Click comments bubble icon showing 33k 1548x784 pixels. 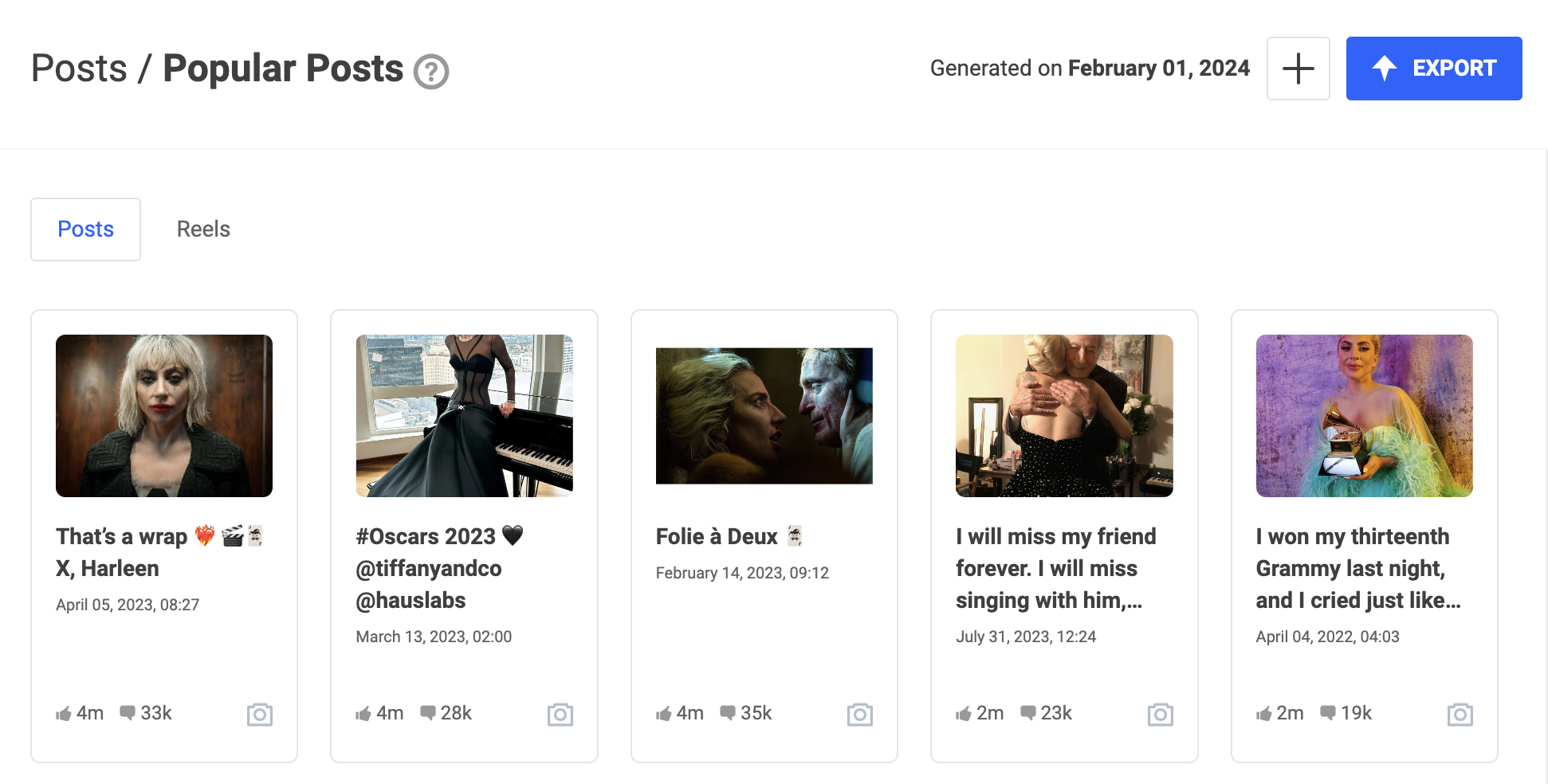tap(128, 712)
